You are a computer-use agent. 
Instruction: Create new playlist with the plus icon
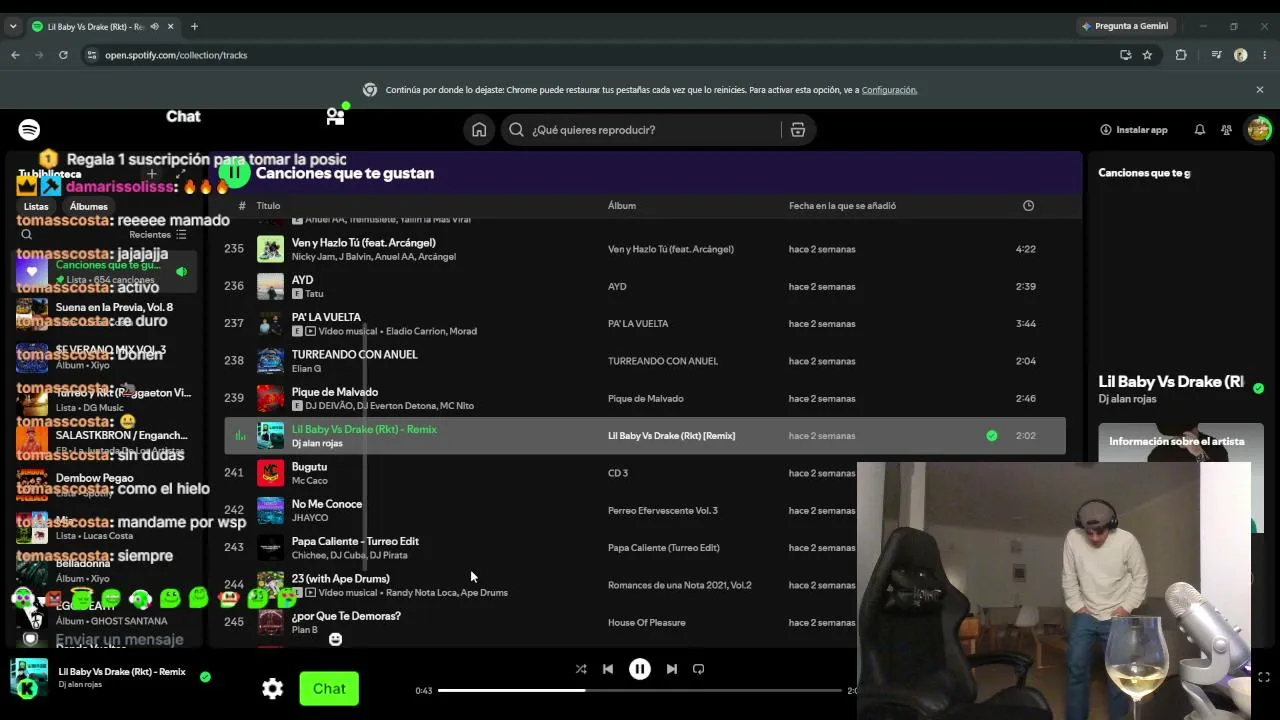[152, 174]
